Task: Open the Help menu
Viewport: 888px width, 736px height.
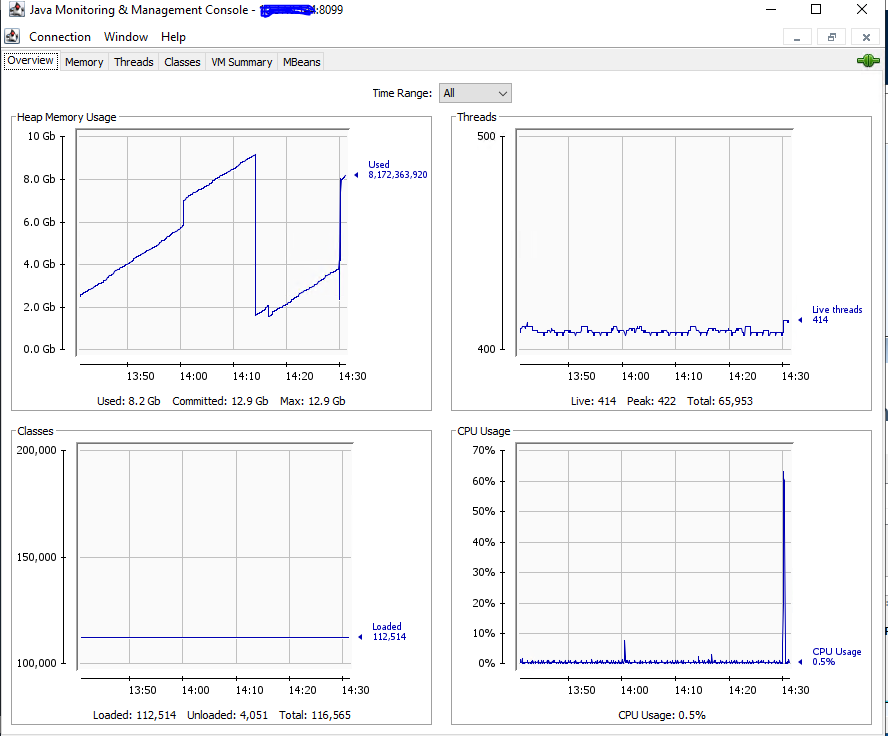Action: click(173, 37)
